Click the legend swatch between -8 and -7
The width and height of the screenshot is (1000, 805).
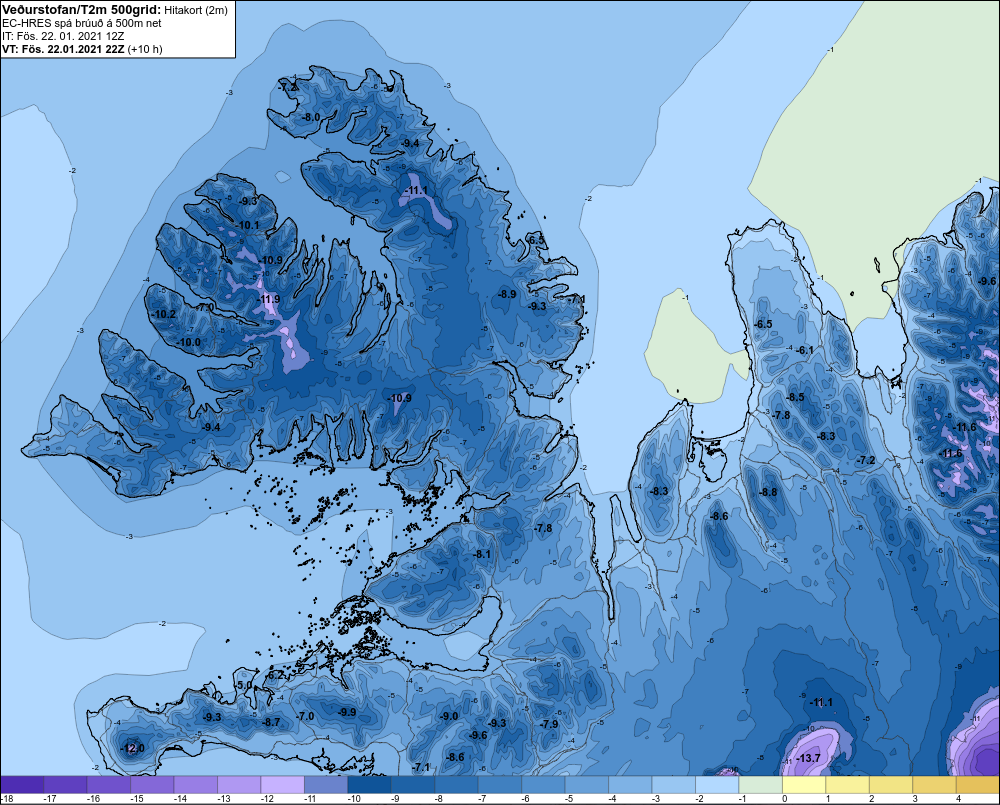(x=456, y=785)
